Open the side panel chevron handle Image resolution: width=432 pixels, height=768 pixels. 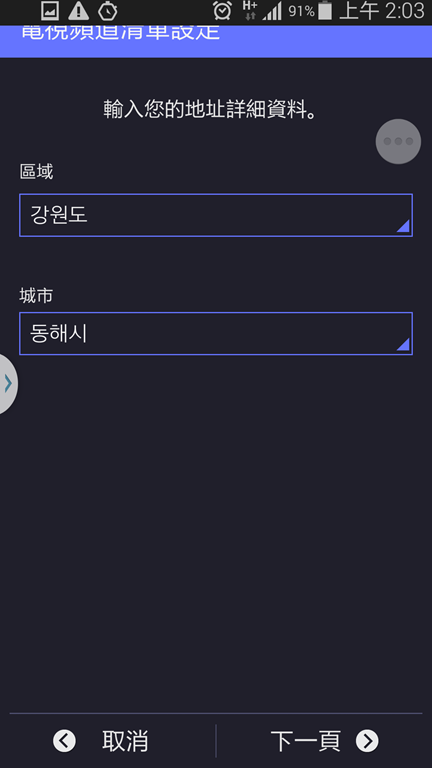tap(8, 384)
